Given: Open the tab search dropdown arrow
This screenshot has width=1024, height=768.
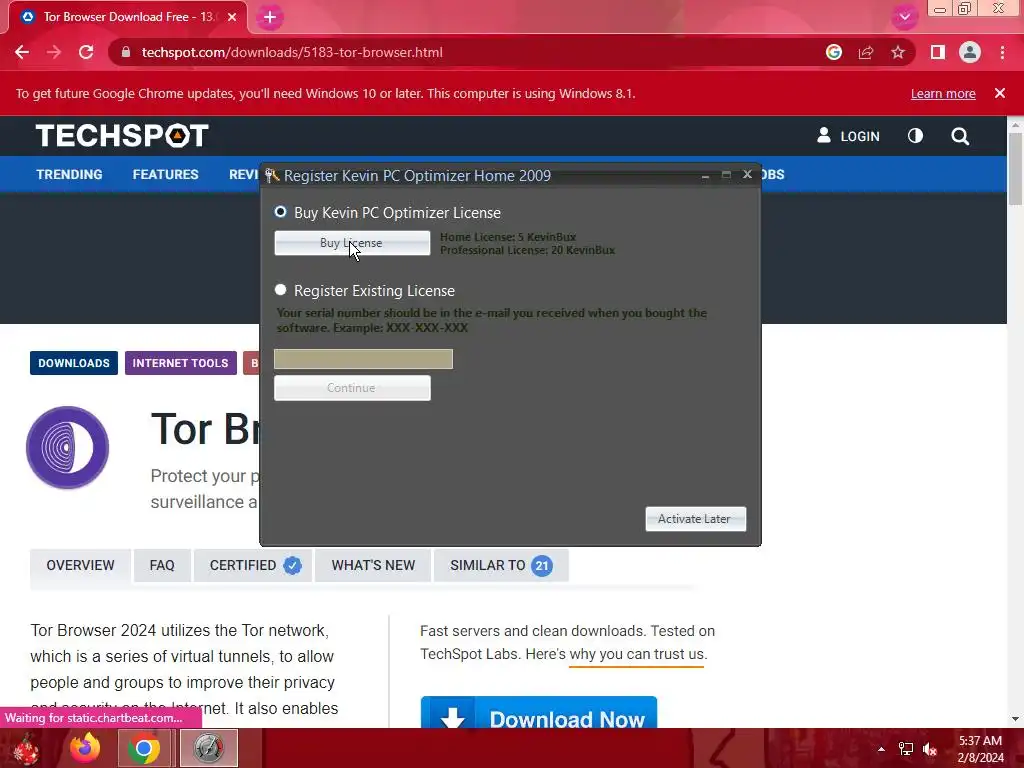Looking at the screenshot, I should click(904, 17).
